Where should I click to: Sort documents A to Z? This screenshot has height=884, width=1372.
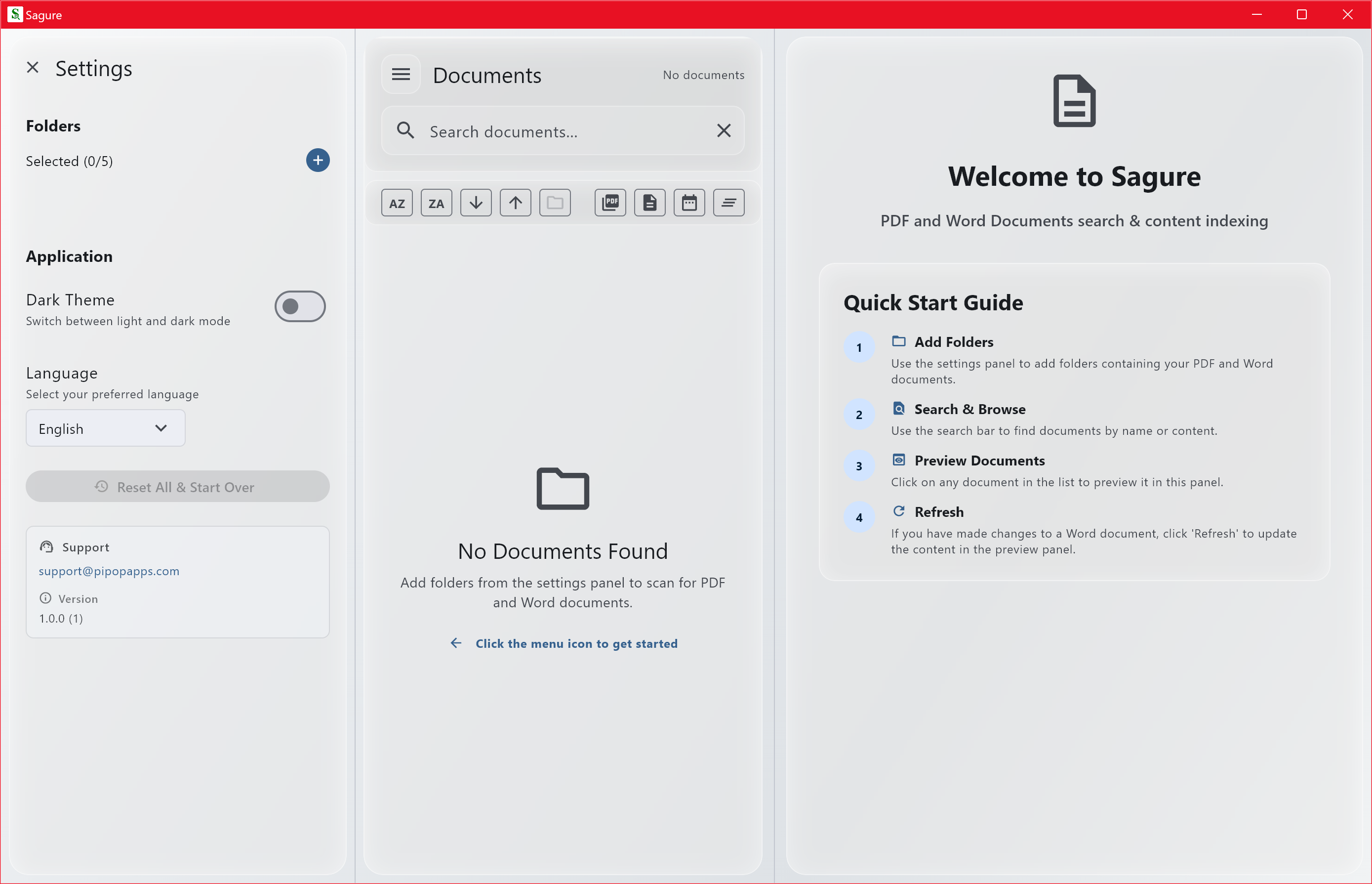(397, 203)
